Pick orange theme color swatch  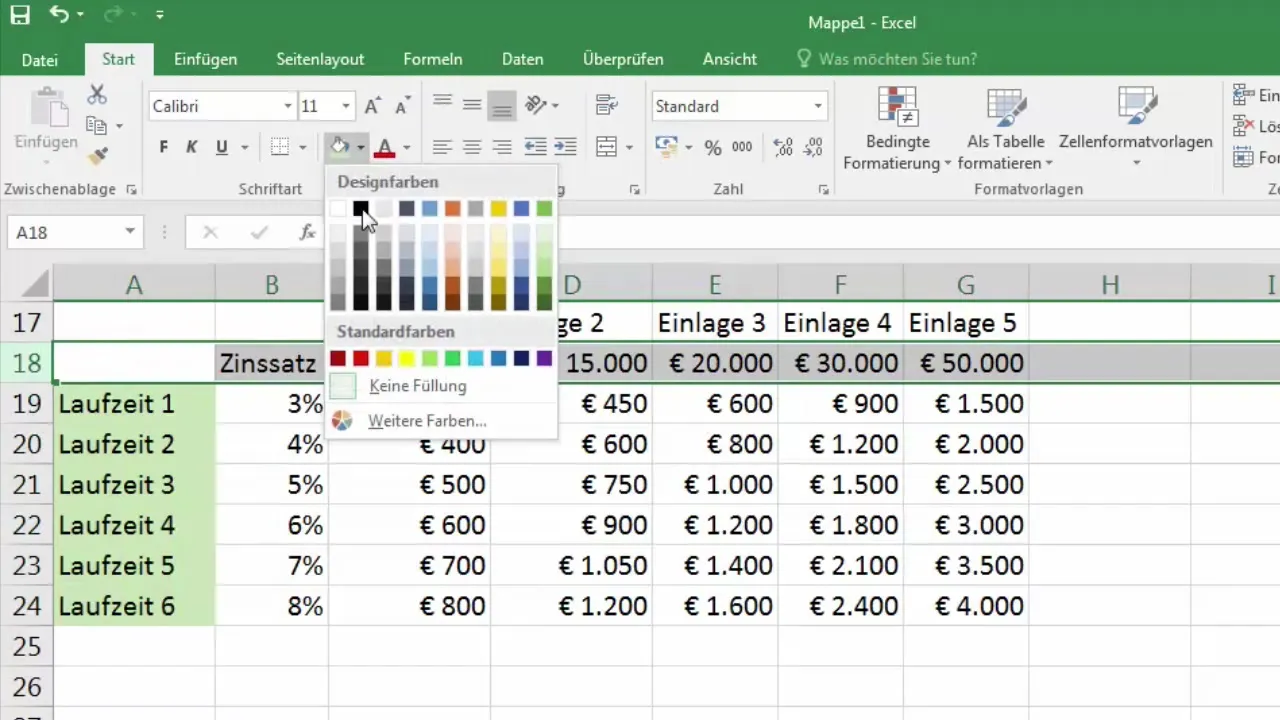pos(452,208)
